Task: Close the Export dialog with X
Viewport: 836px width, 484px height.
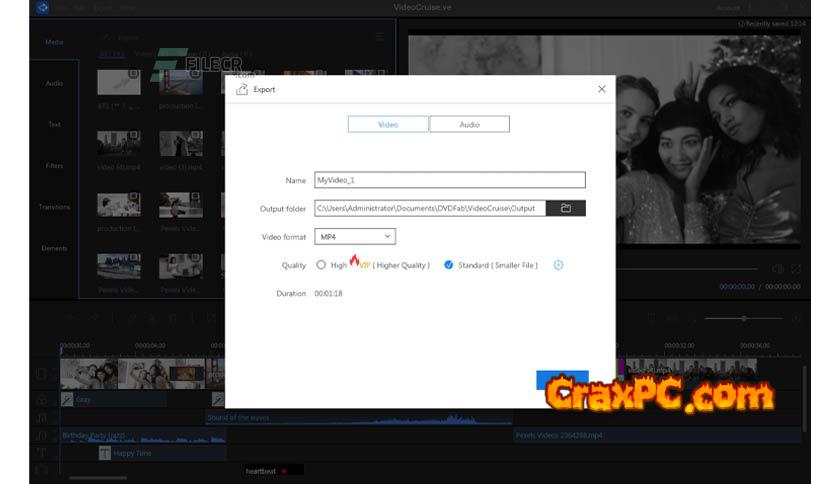Action: click(601, 89)
